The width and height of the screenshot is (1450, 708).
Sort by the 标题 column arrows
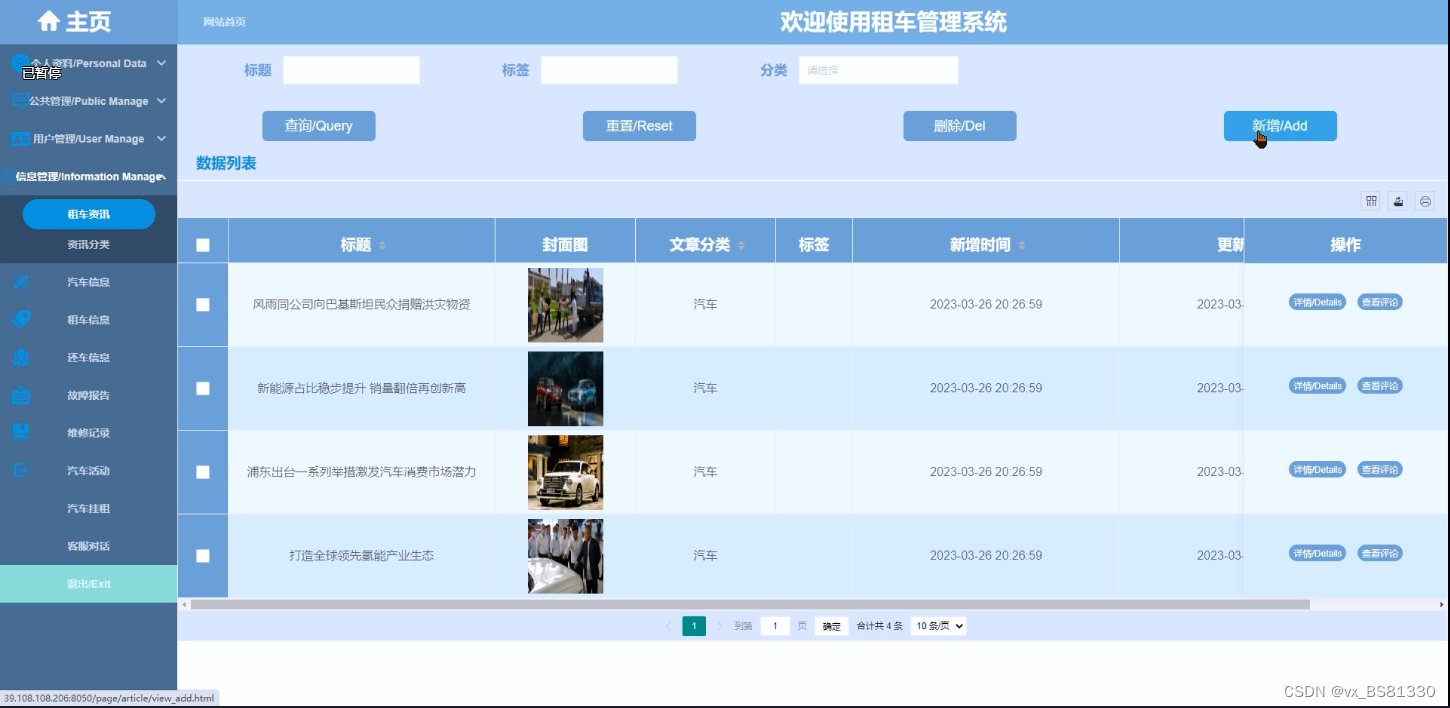point(382,246)
